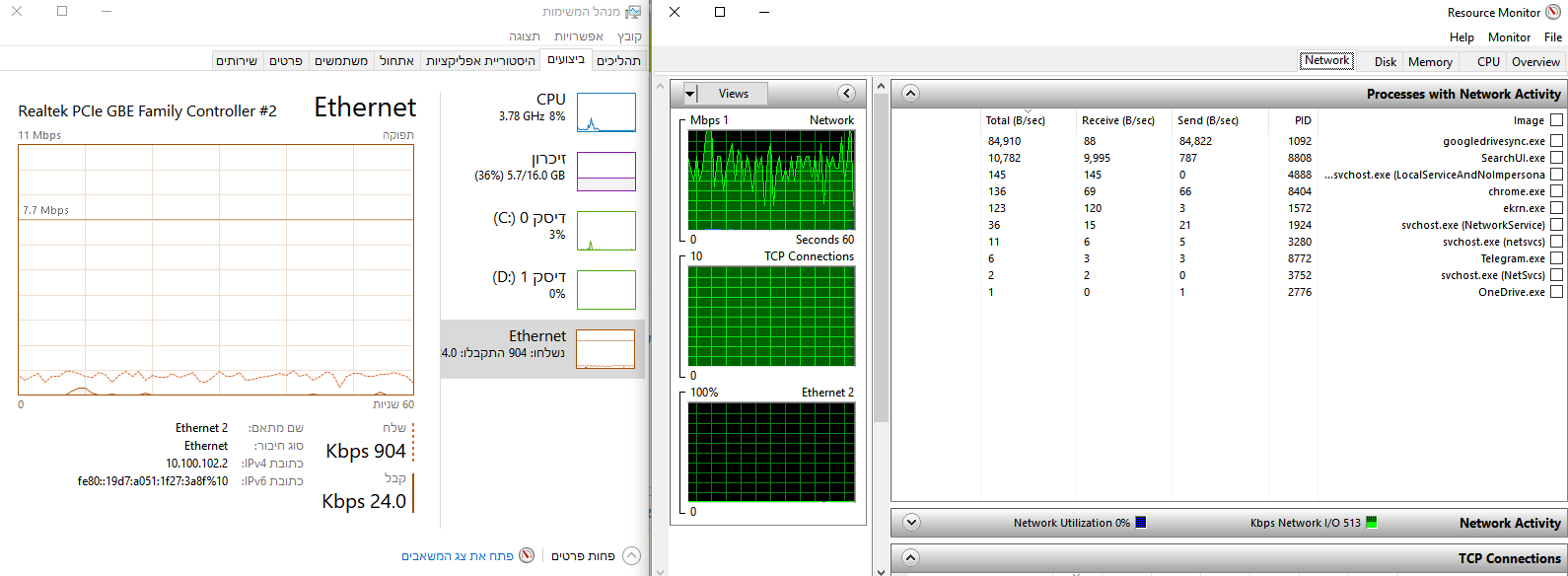Sort by the Receive (B/sec) column header
The image size is (1568, 576).
(x=1117, y=120)
